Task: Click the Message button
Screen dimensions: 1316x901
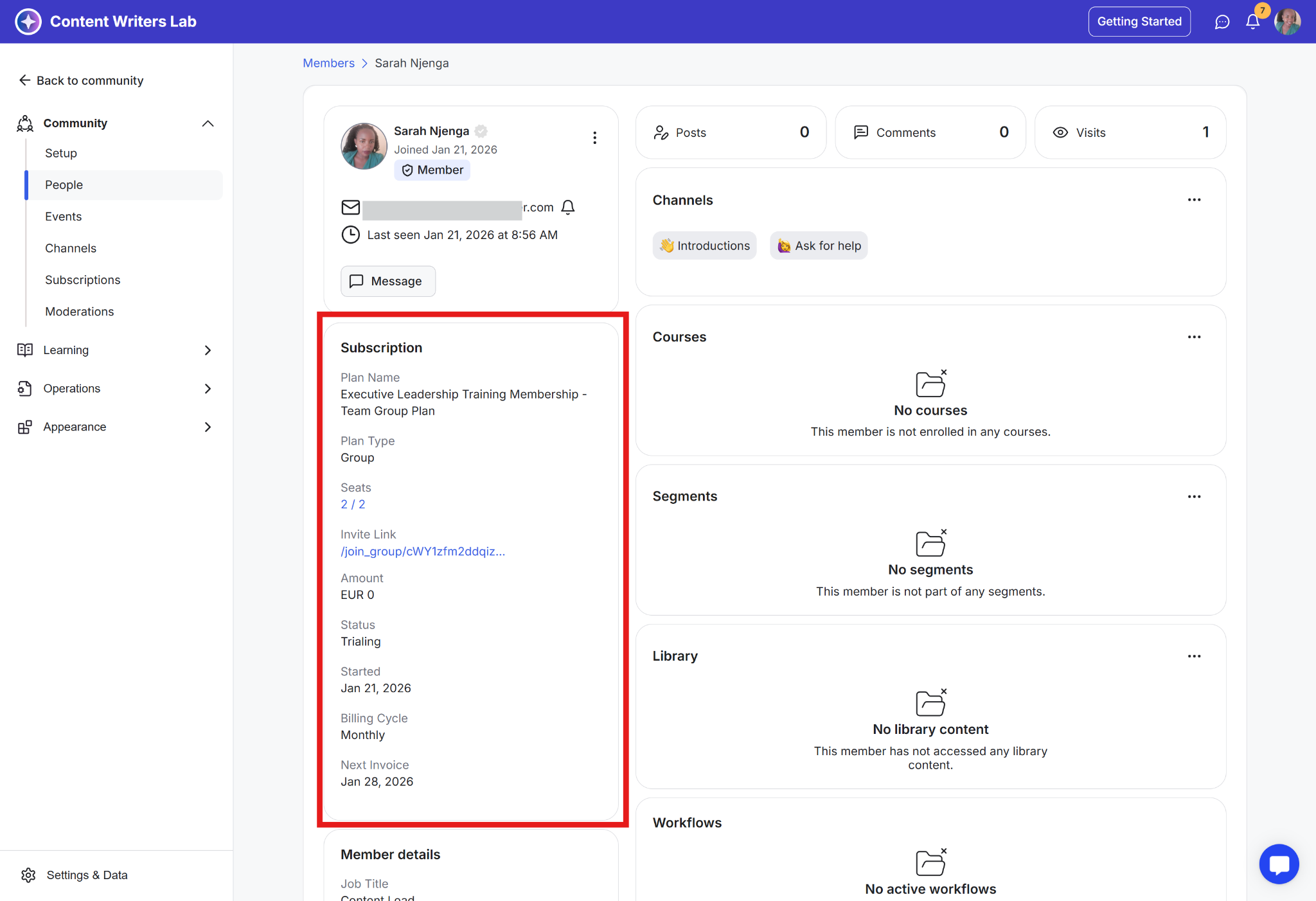Action: pyautogui.click(x=387, y=281)
